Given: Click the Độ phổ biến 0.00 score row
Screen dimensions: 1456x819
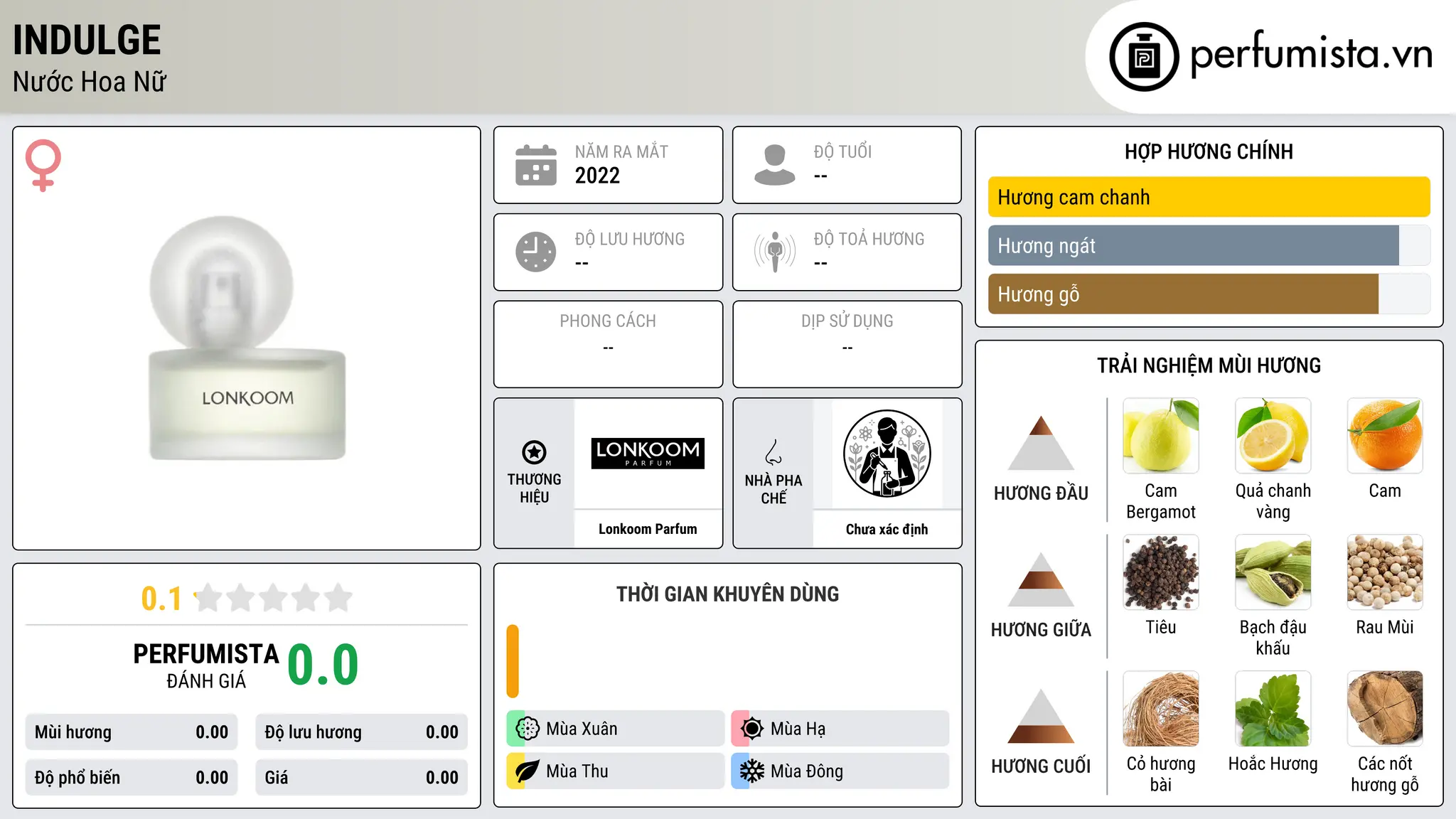Looking at the screenshot, I should (132, 778).
